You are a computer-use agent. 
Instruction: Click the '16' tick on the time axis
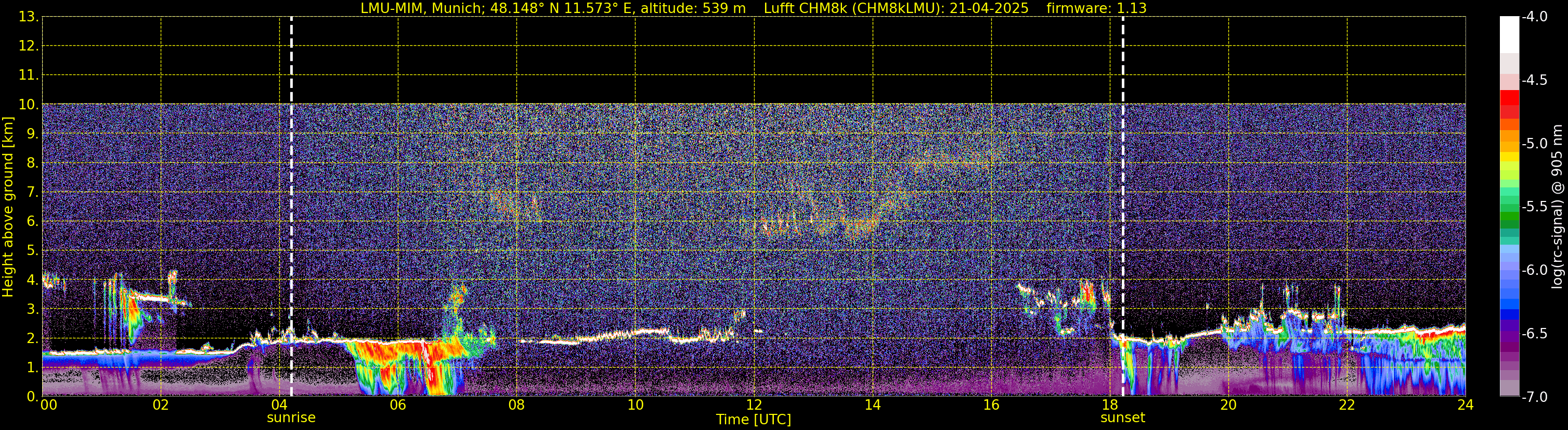pos(992,405)
